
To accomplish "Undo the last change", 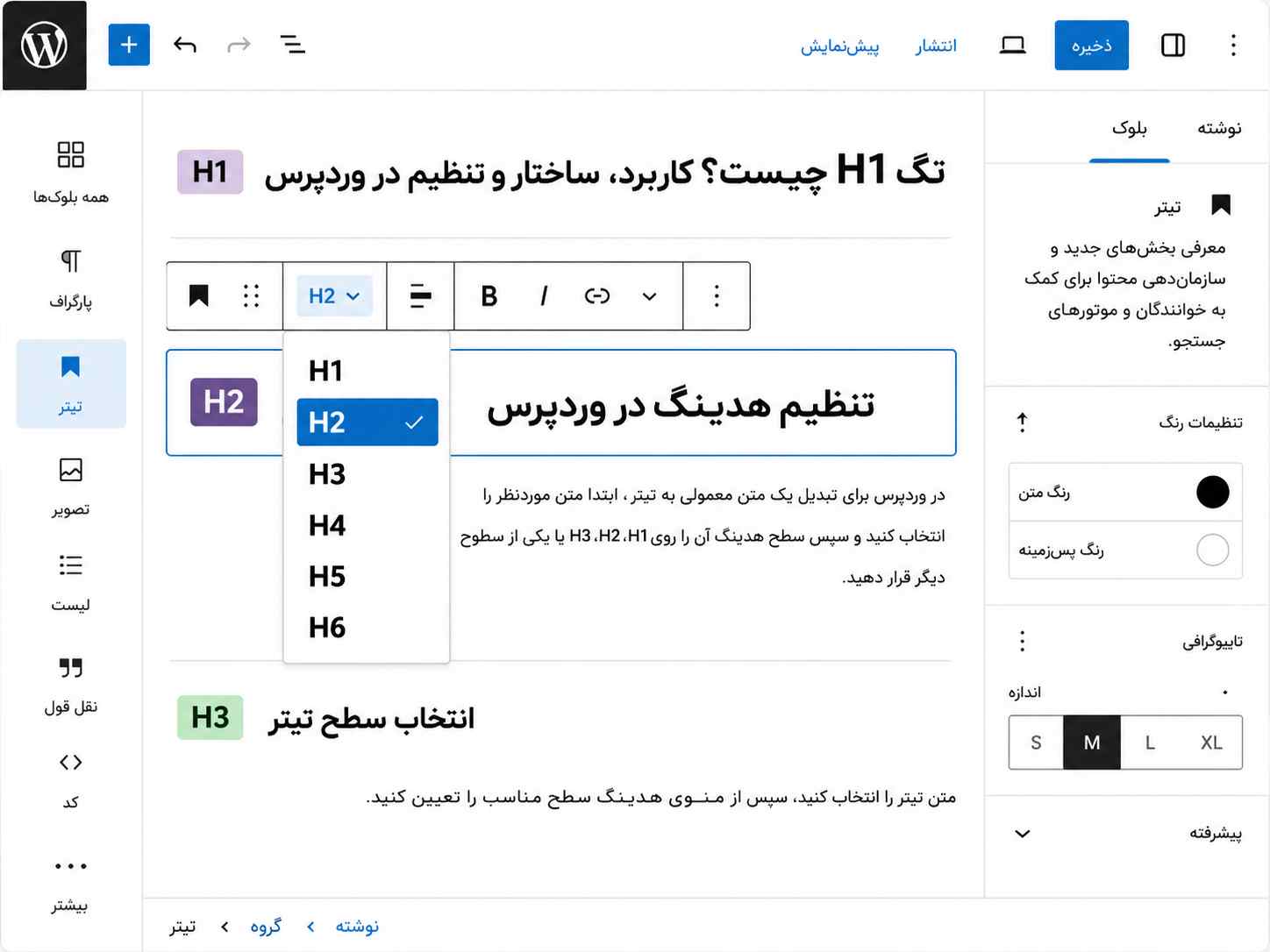I will click(184, 45).
